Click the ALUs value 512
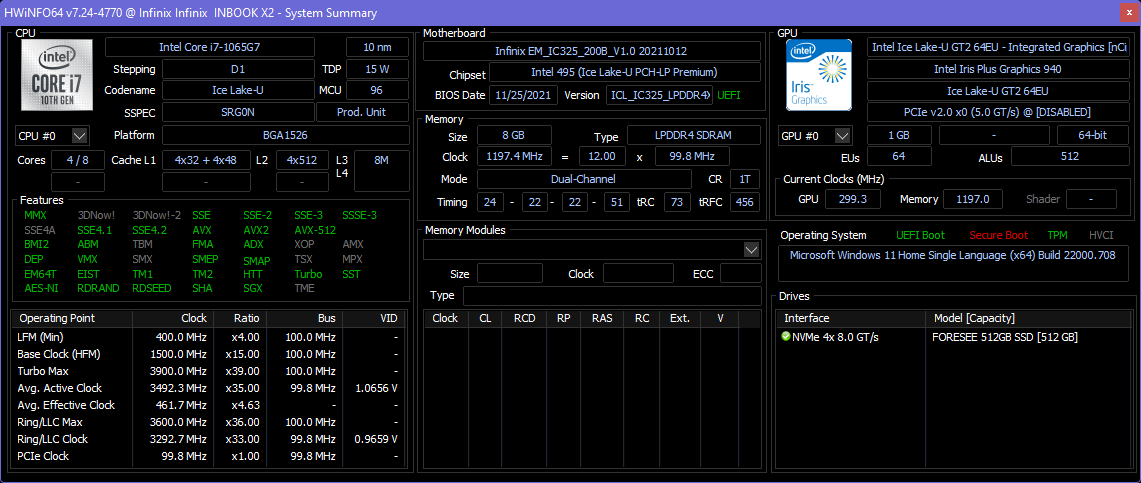The width and height of the screenshot is (1141, 483). pos(1070,156)
